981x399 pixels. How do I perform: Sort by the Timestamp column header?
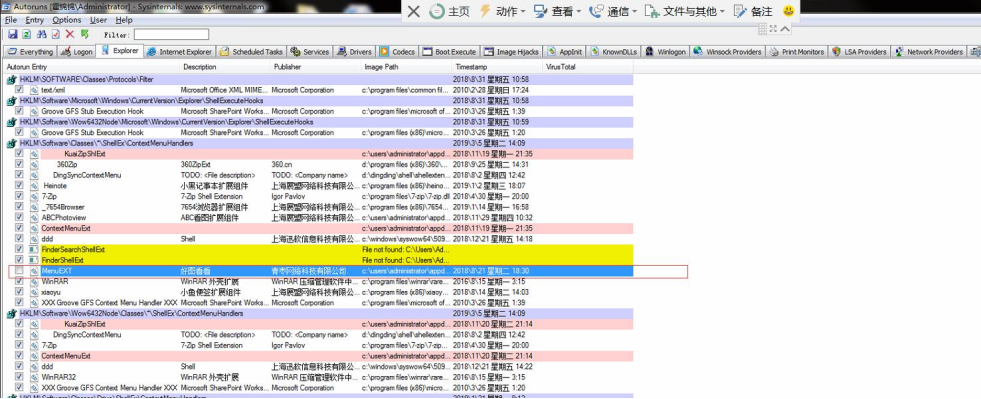pyautogui.click(x=496, y=66)
